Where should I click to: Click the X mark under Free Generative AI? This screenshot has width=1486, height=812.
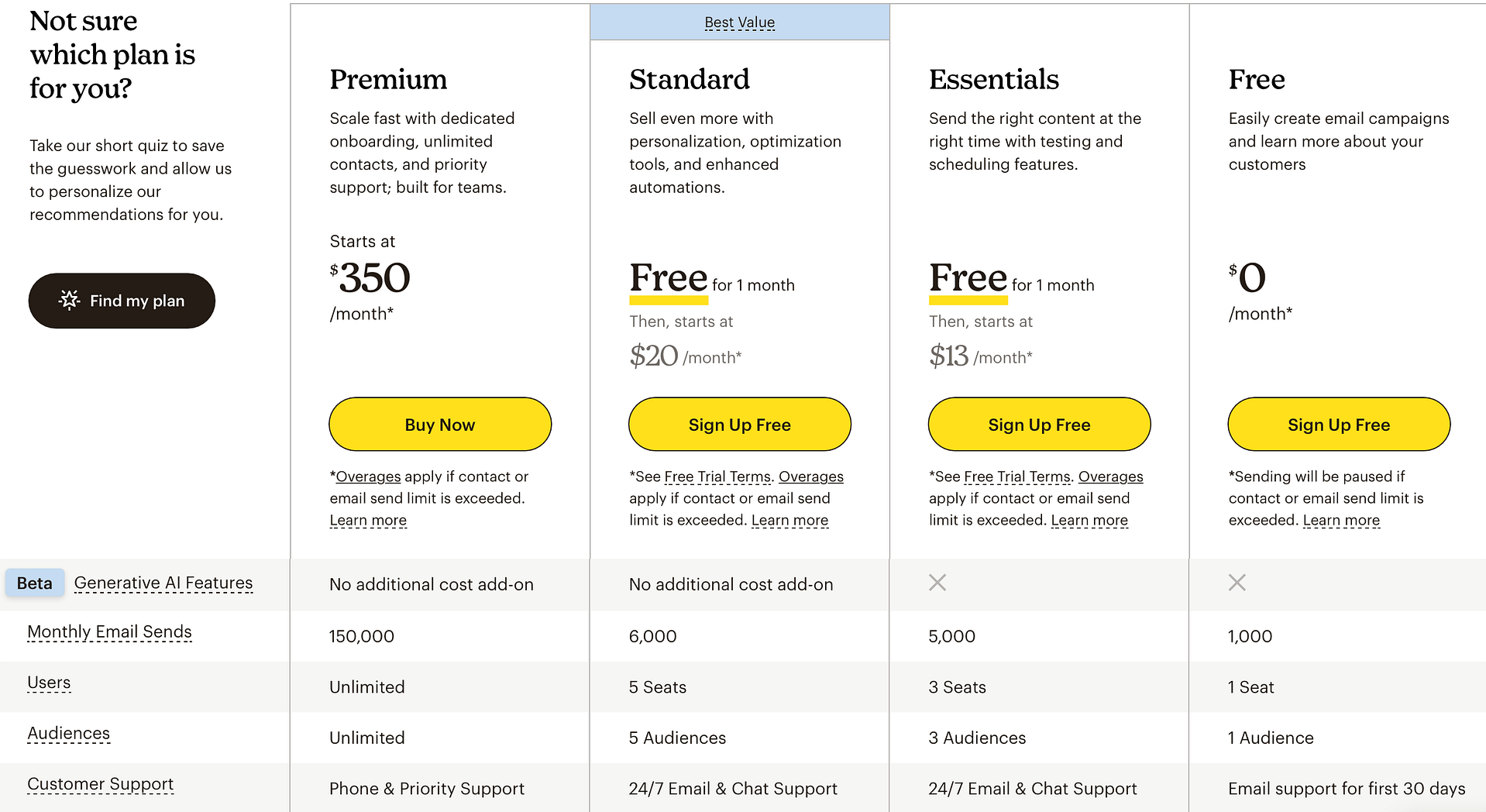(1237, 583)
